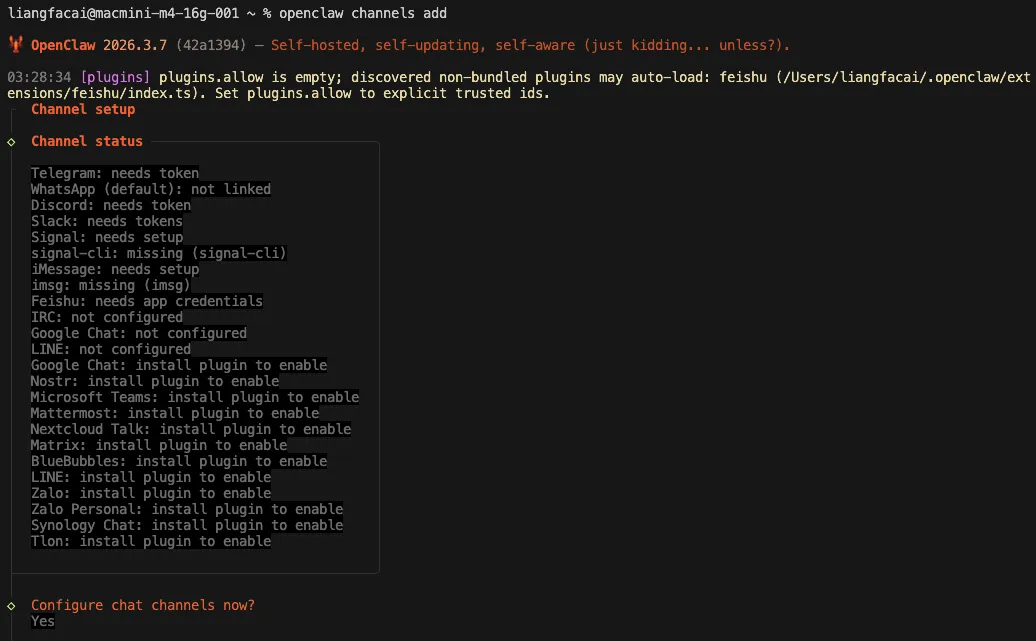Select the Yes answer line
Viewport: 1036px width, 641px height.
click(x=43, y=621)
